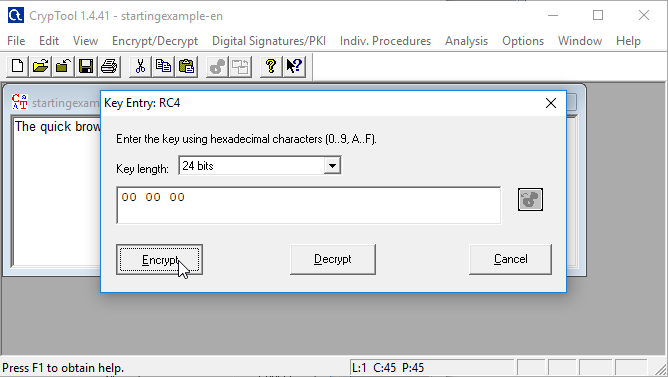Open a file with the folder icon
668x377 pixels.
(40, 66)
